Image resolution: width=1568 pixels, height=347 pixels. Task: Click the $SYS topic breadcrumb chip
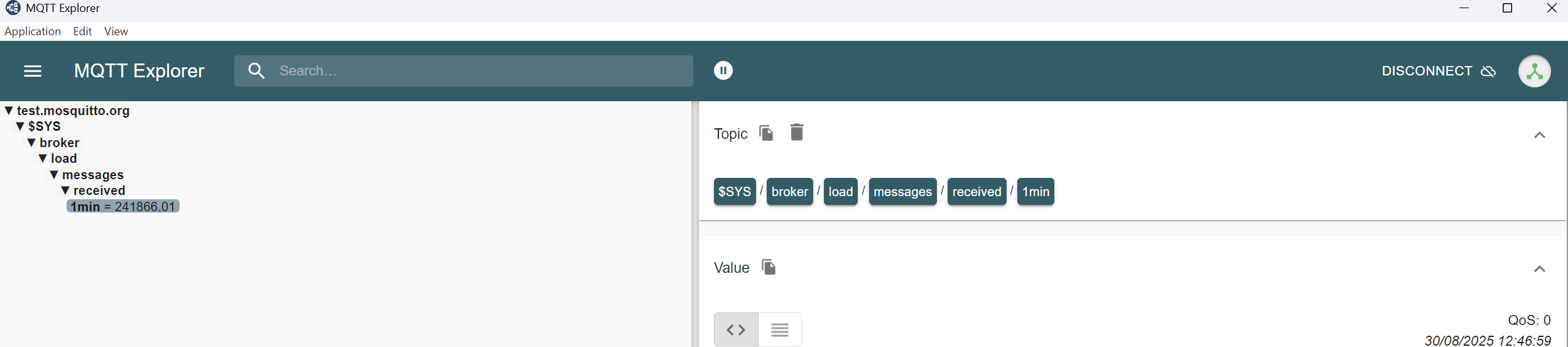pyautogui.click(x=735, y=192)
